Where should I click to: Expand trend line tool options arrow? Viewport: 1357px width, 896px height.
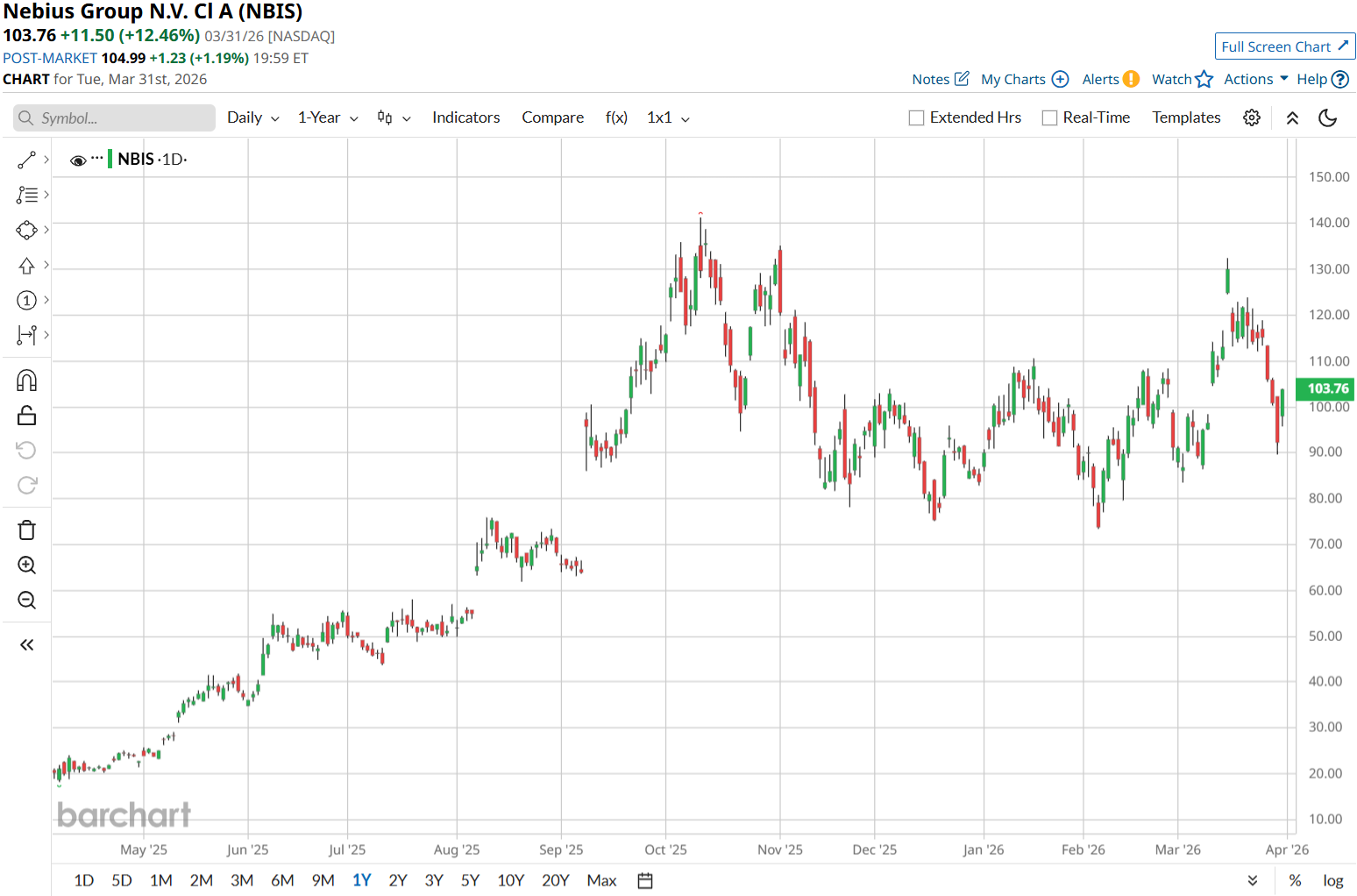click(x=46, y=160)
